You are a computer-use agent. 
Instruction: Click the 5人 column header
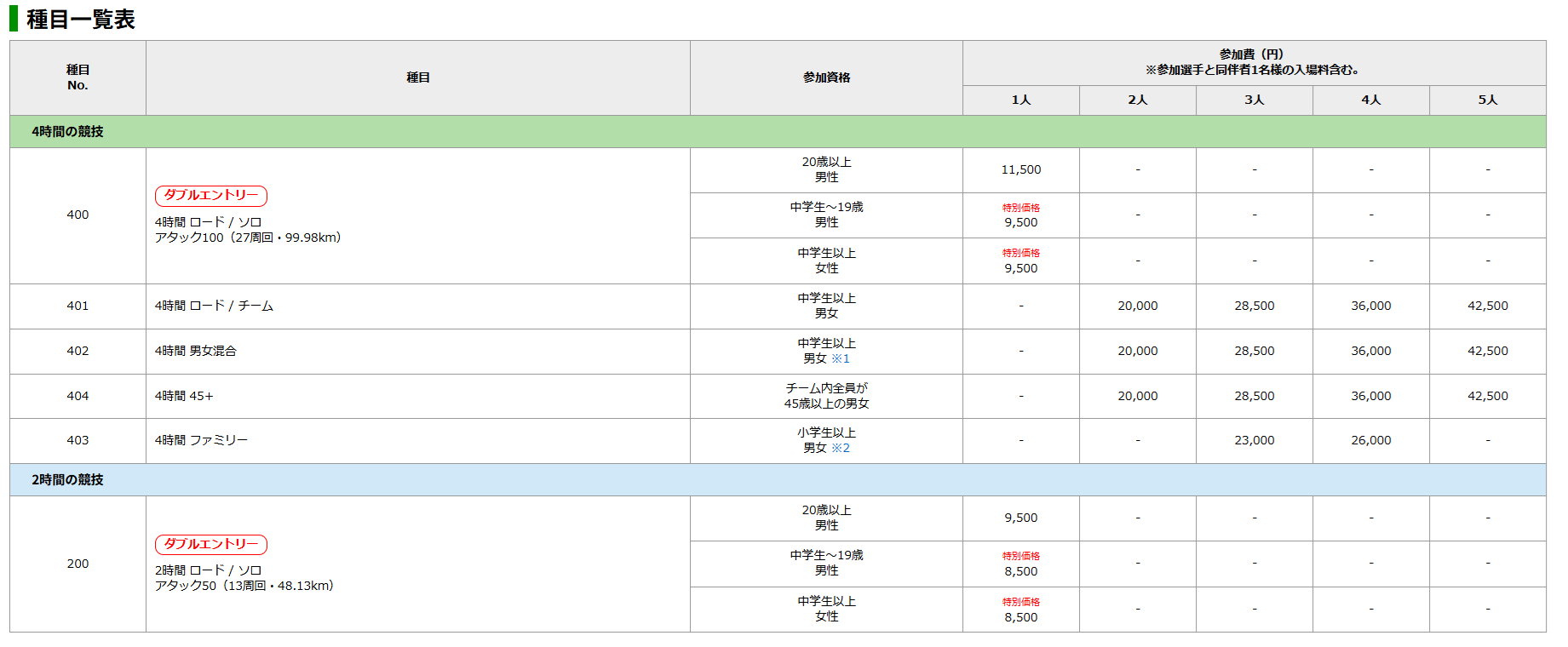coord(1487,100)
